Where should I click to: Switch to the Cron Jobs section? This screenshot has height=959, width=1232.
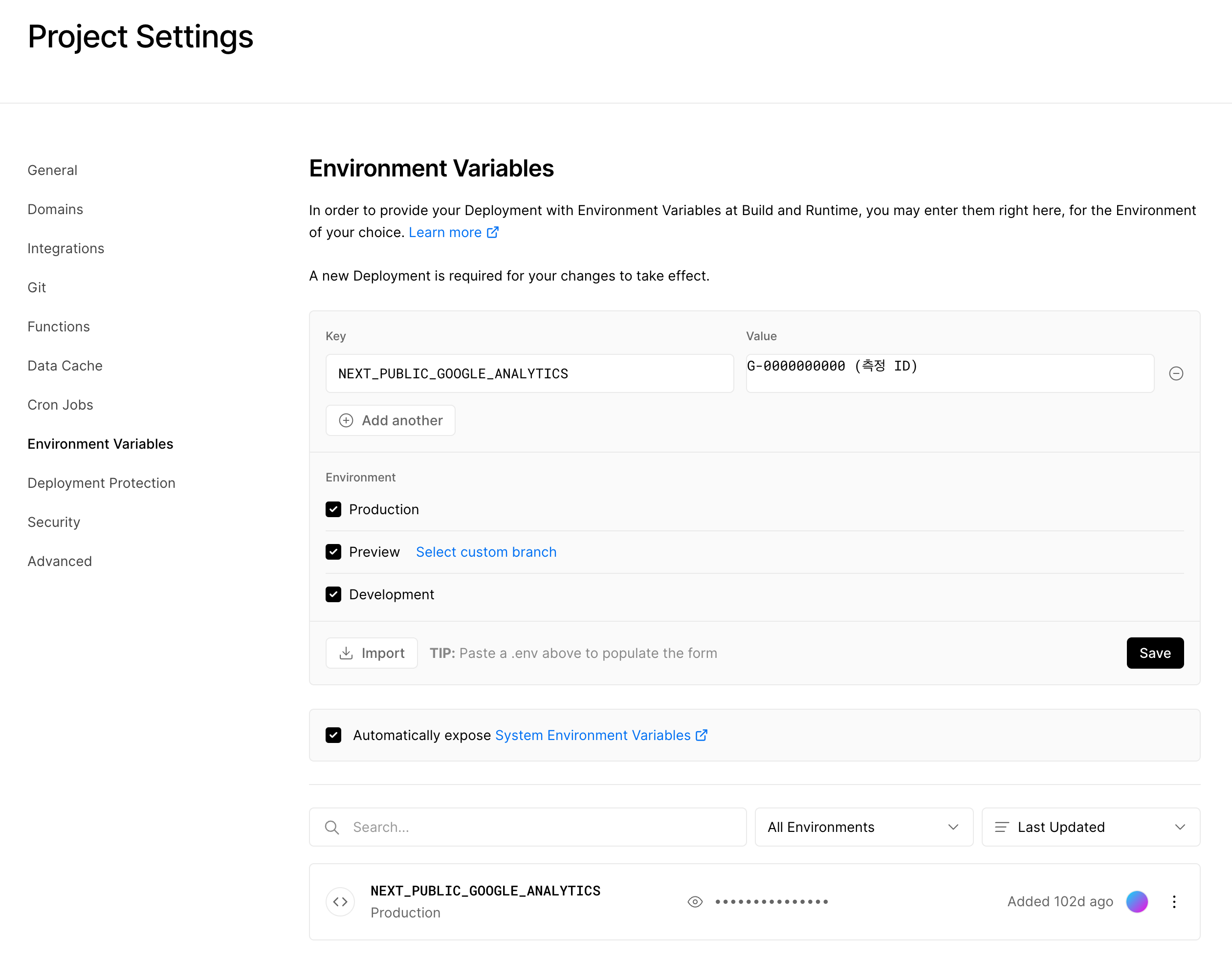click(60, 405)
